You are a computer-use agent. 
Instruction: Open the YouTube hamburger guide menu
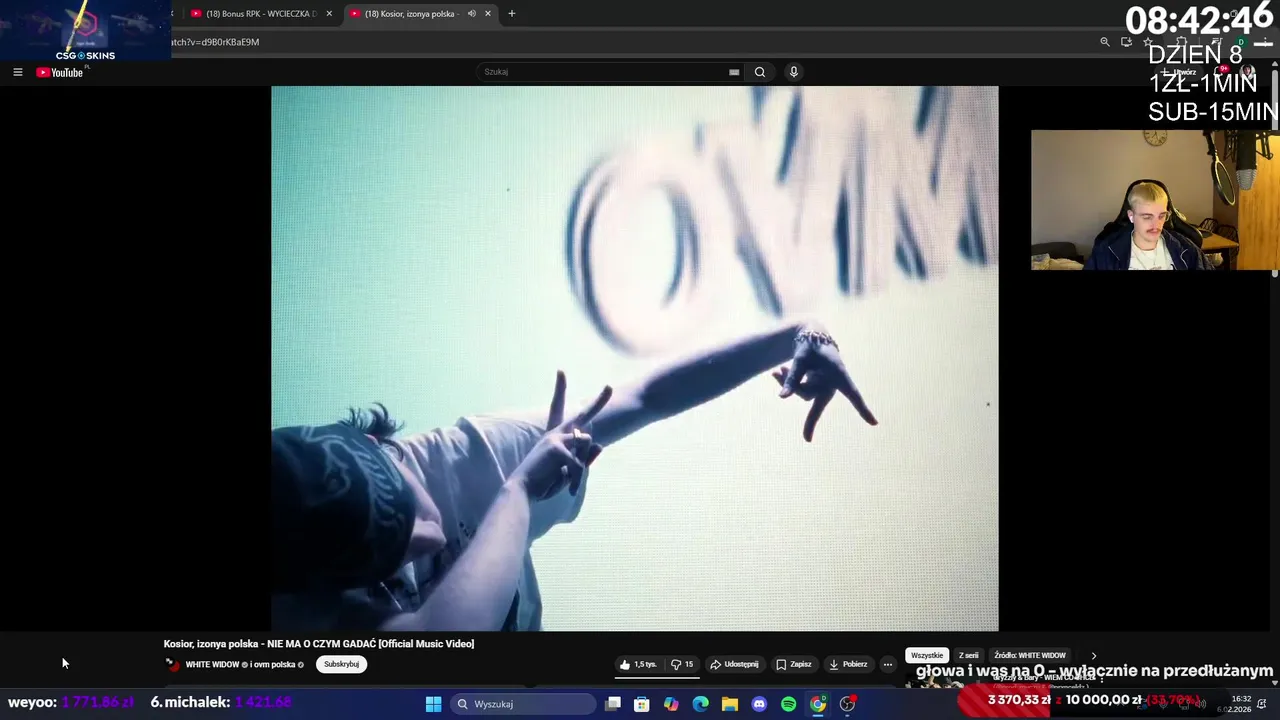[17, 72]
